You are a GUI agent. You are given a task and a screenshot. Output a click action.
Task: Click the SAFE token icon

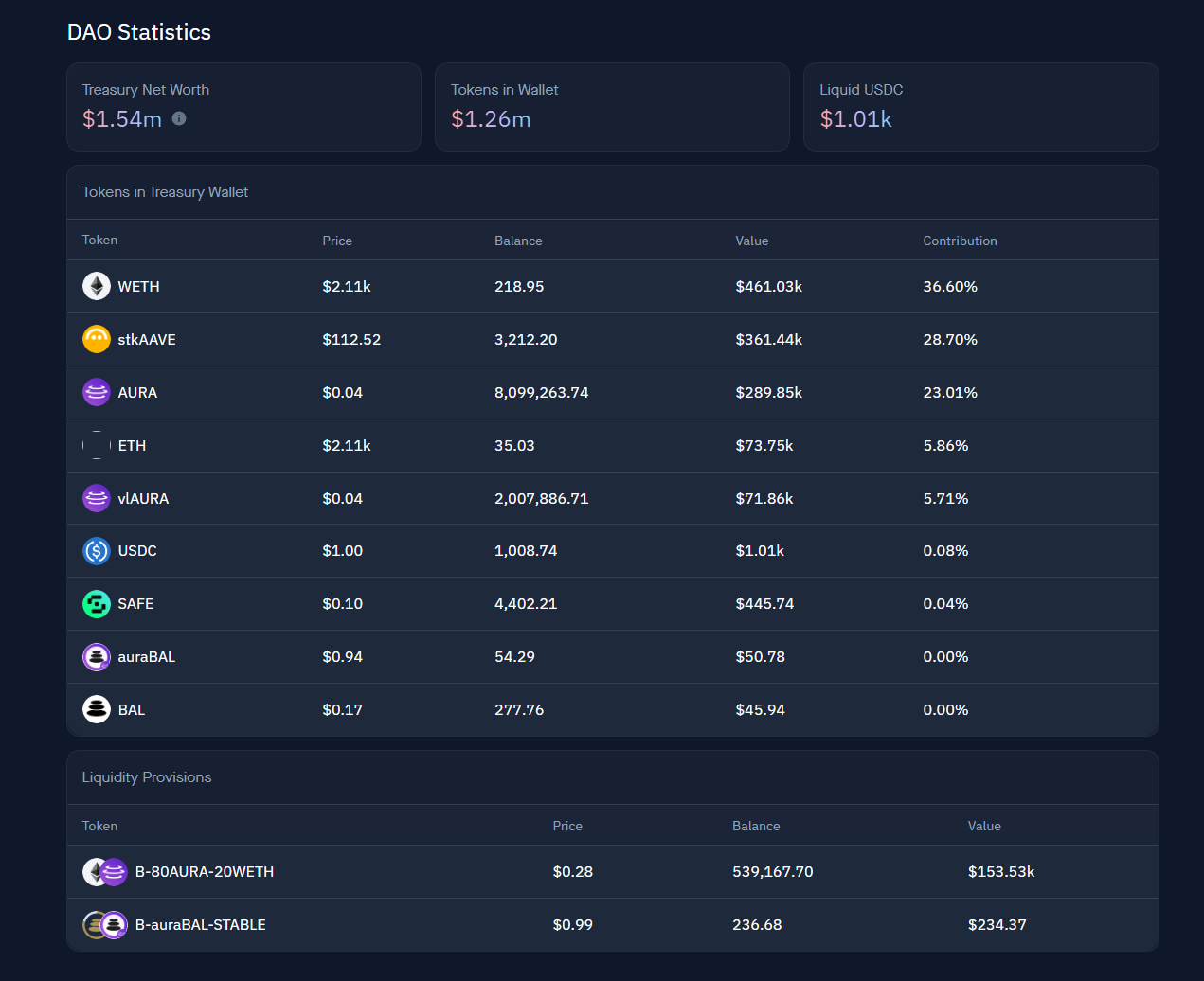click(97, 604)
